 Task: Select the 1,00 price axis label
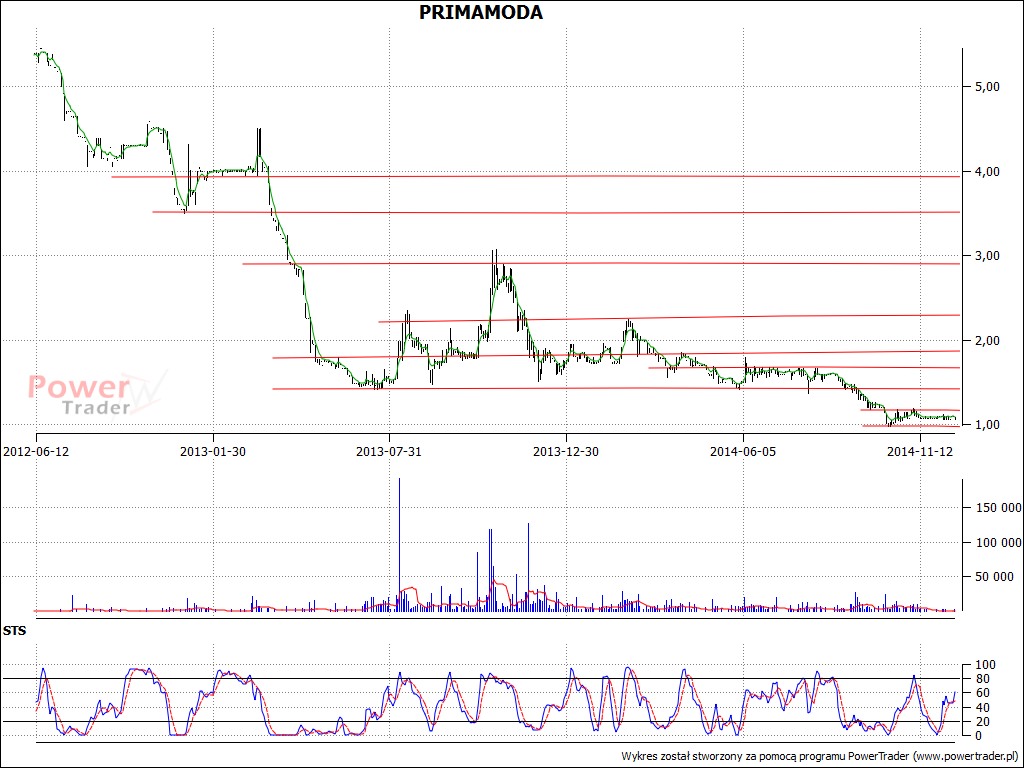986,425
